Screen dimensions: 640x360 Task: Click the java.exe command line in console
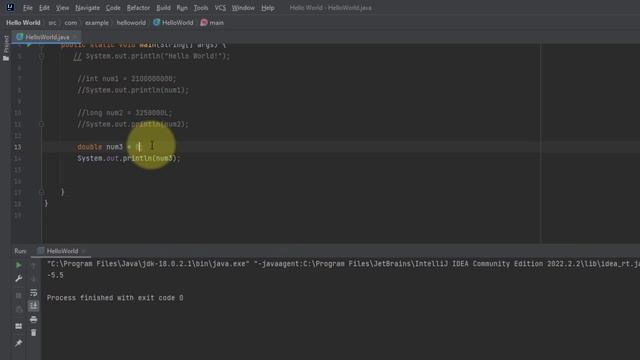pos(343,264)
